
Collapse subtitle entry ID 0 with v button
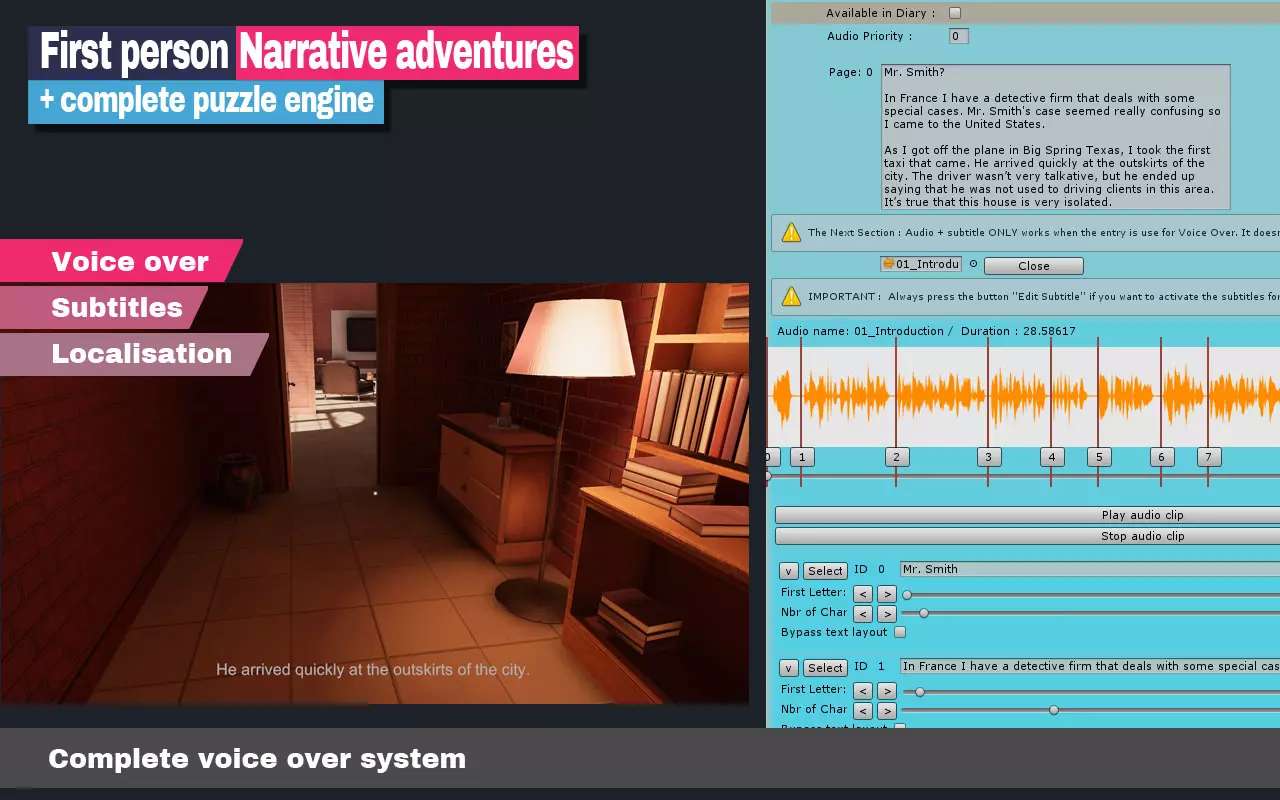(788, 571)
